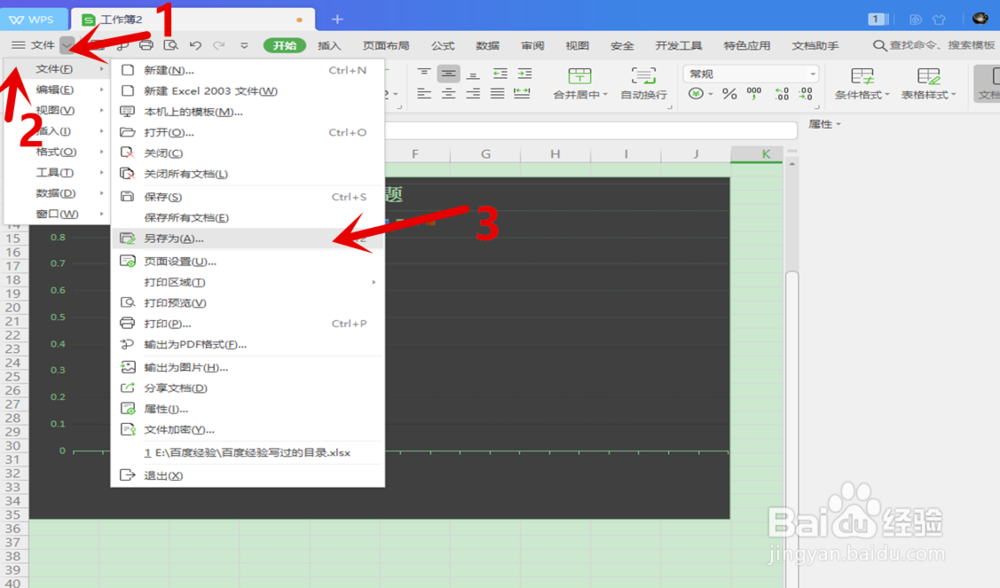Go to the 数据 ribbon tab
The image size is (1000, 588).
[x=487, y=45]
